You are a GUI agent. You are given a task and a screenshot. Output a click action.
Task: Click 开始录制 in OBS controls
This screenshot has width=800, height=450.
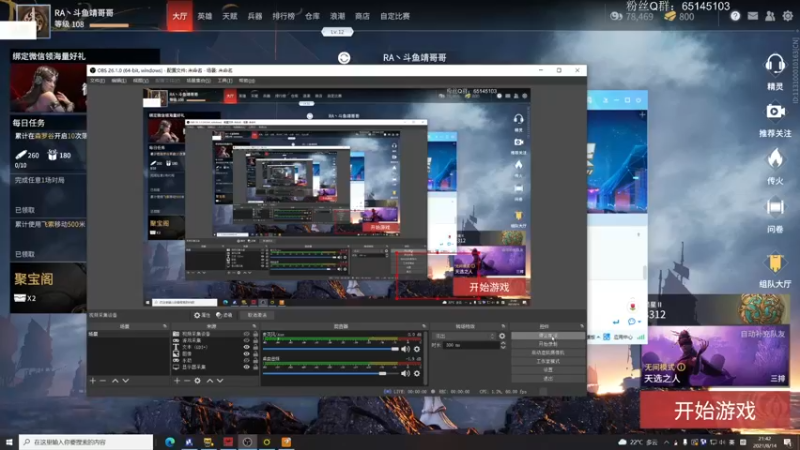tap(548, 344)
